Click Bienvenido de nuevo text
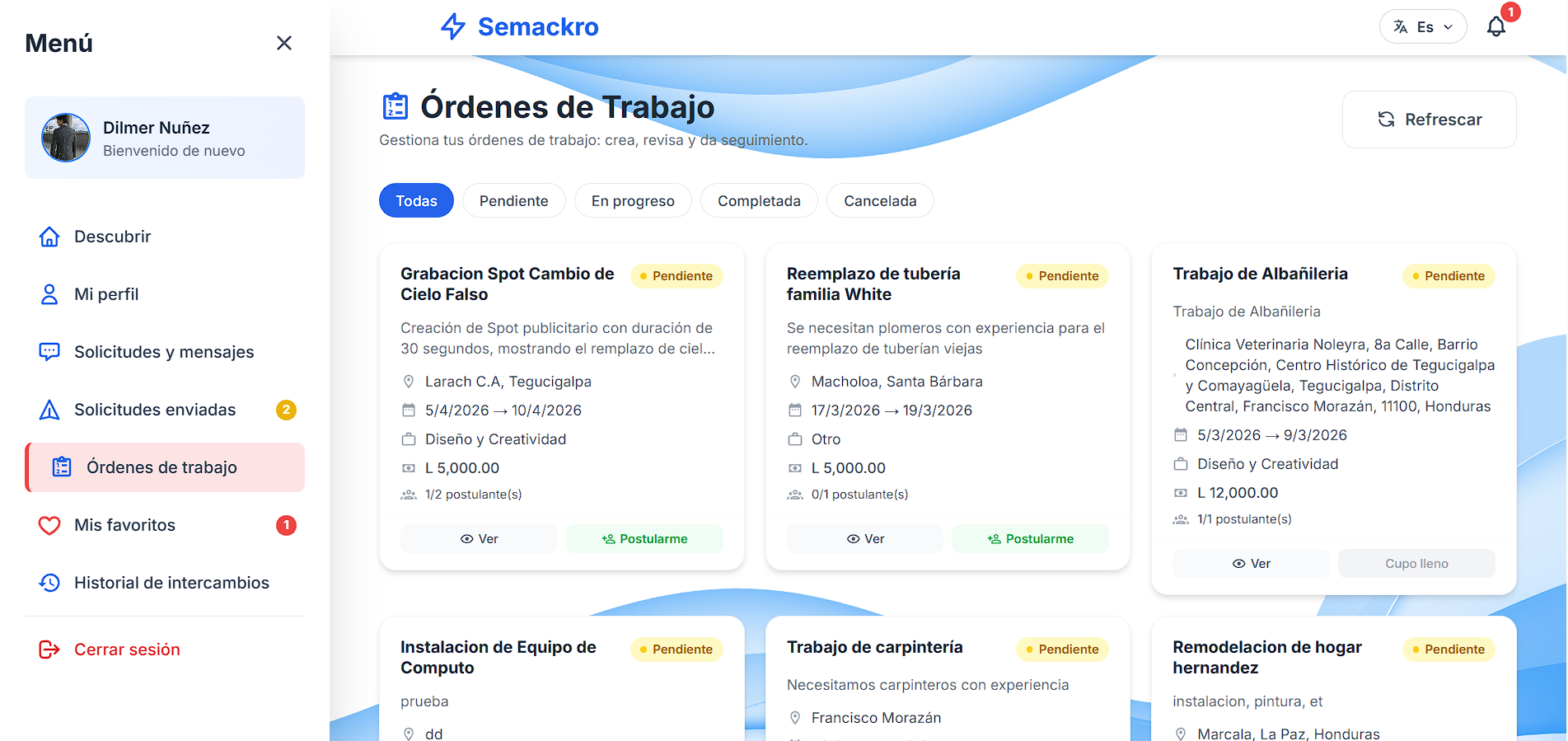This screenshot has height=741, width=1568. (174, 151)
